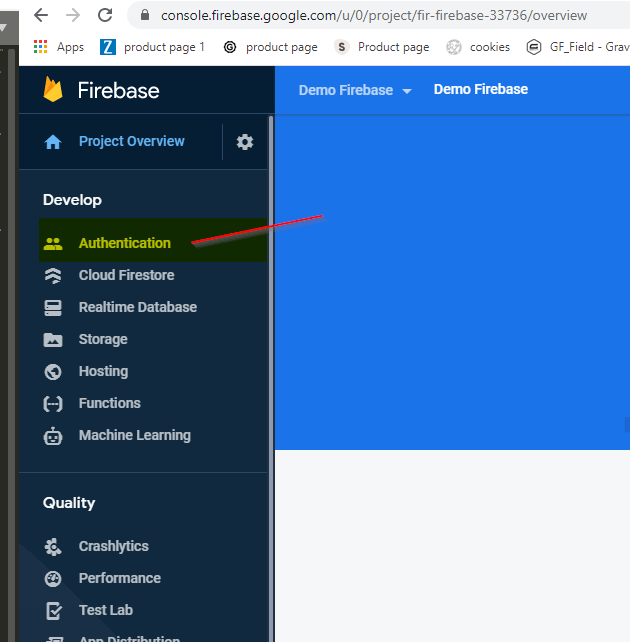The width and height of the screenshot is (630, 642).
Task: Click the Storage folder icon
Action: point(53,340)
